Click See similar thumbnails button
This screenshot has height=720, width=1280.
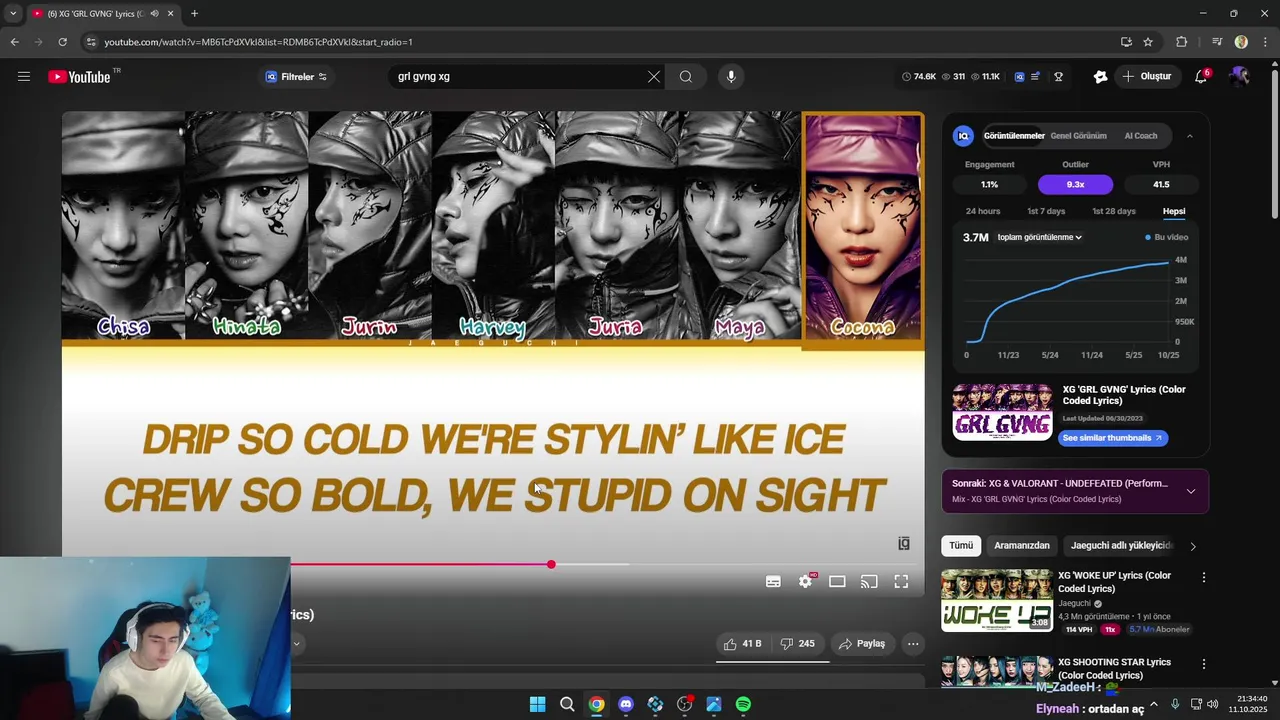pyautogui.click(x=1112, y=438)
